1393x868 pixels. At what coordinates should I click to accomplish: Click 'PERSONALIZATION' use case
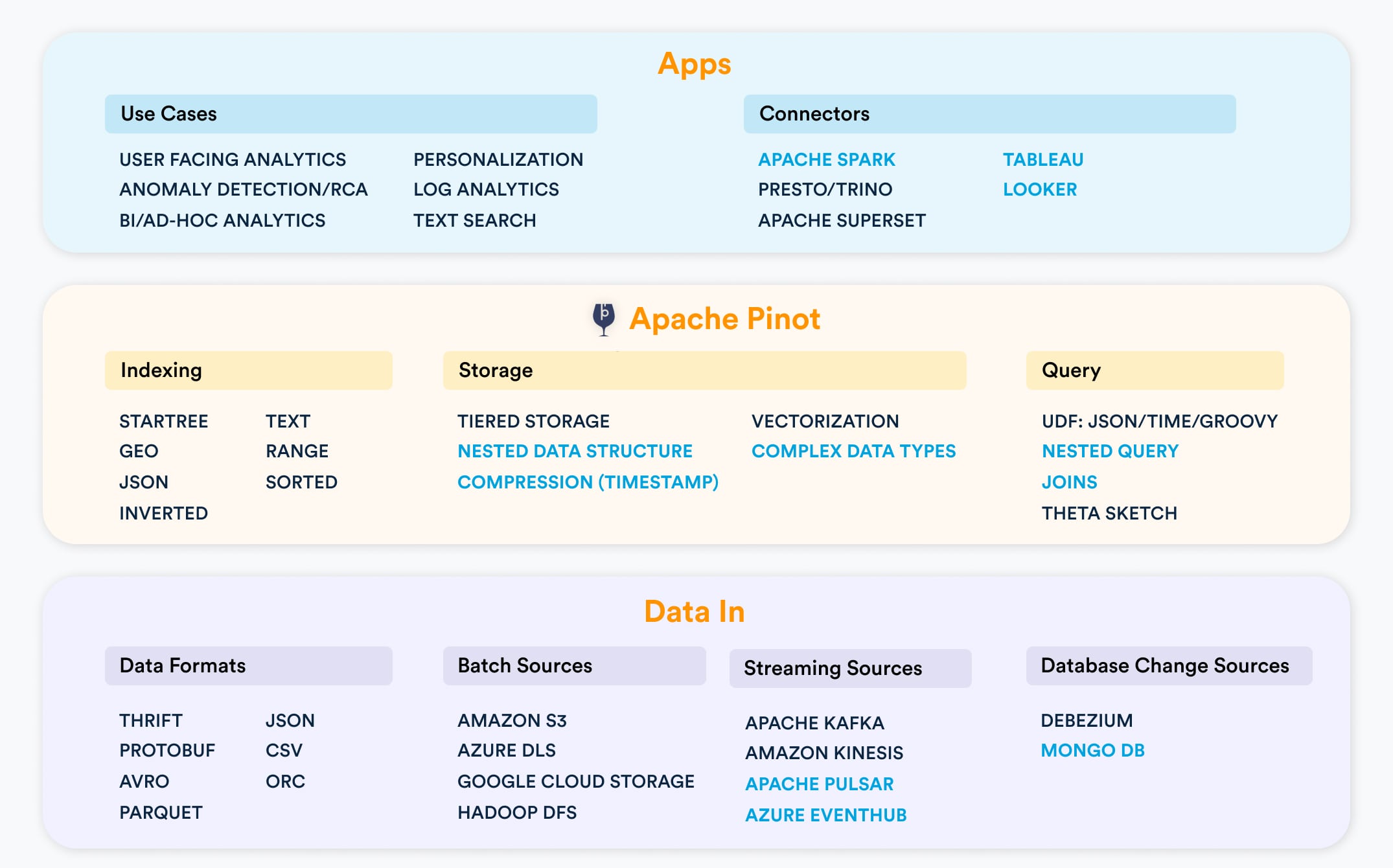(498, 159)
